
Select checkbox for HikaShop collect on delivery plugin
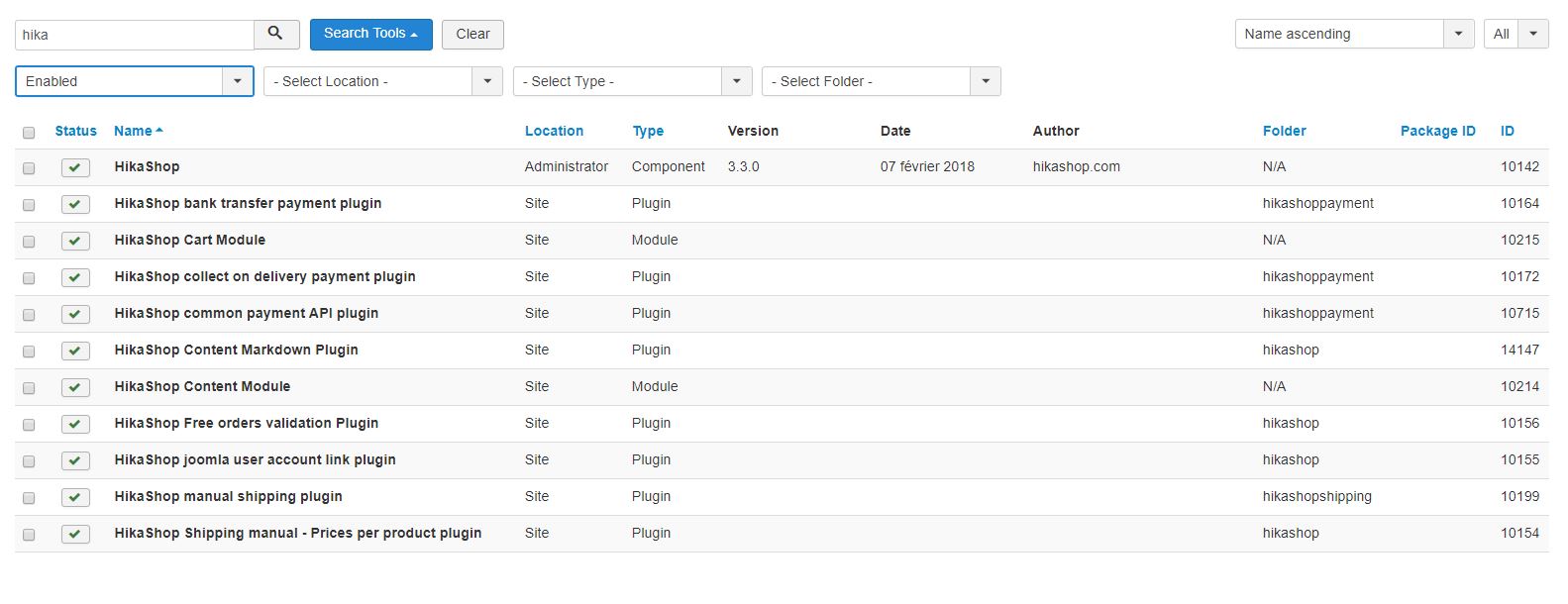29,278
